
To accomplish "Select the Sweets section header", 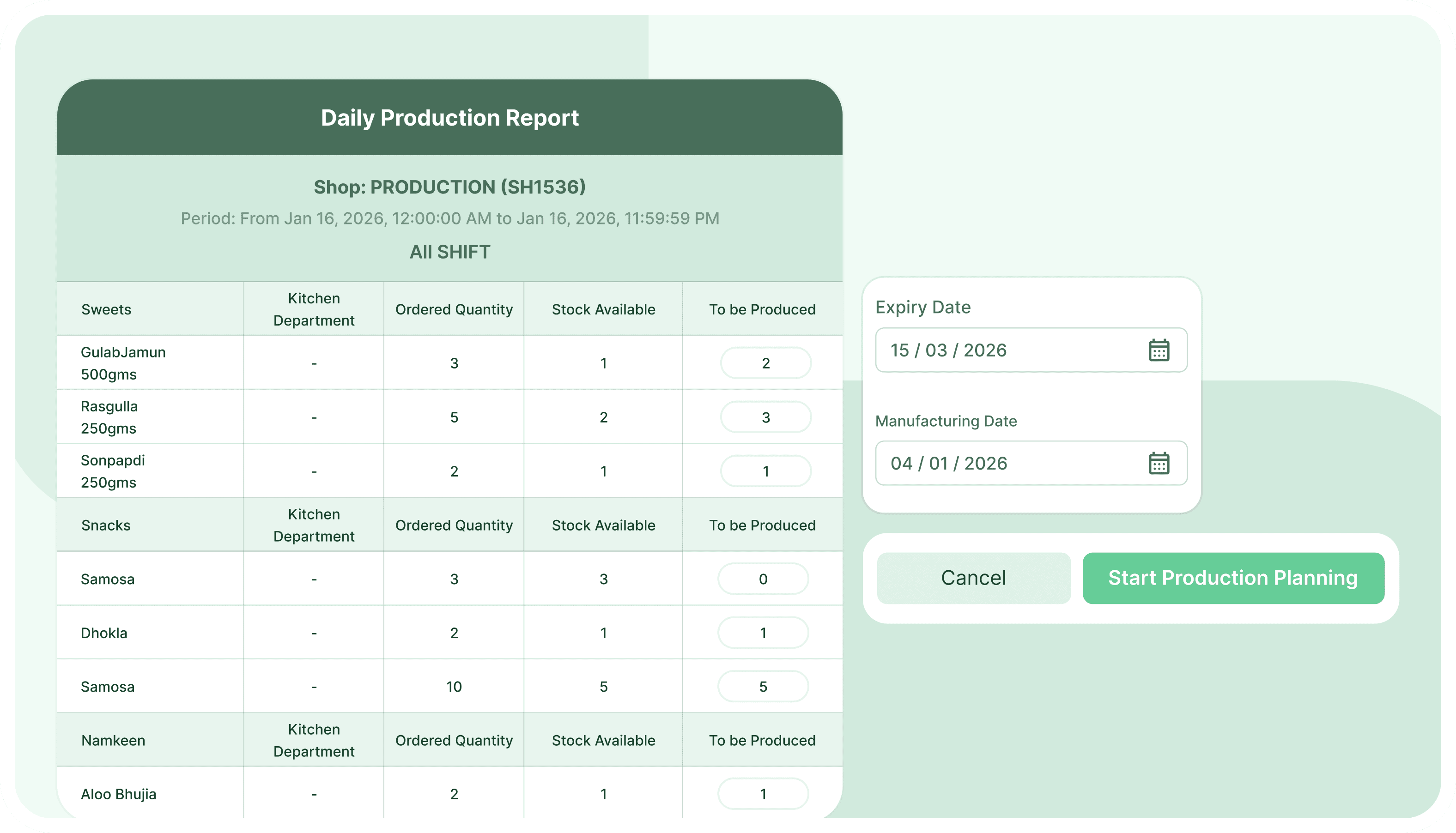I will point(106,309).
